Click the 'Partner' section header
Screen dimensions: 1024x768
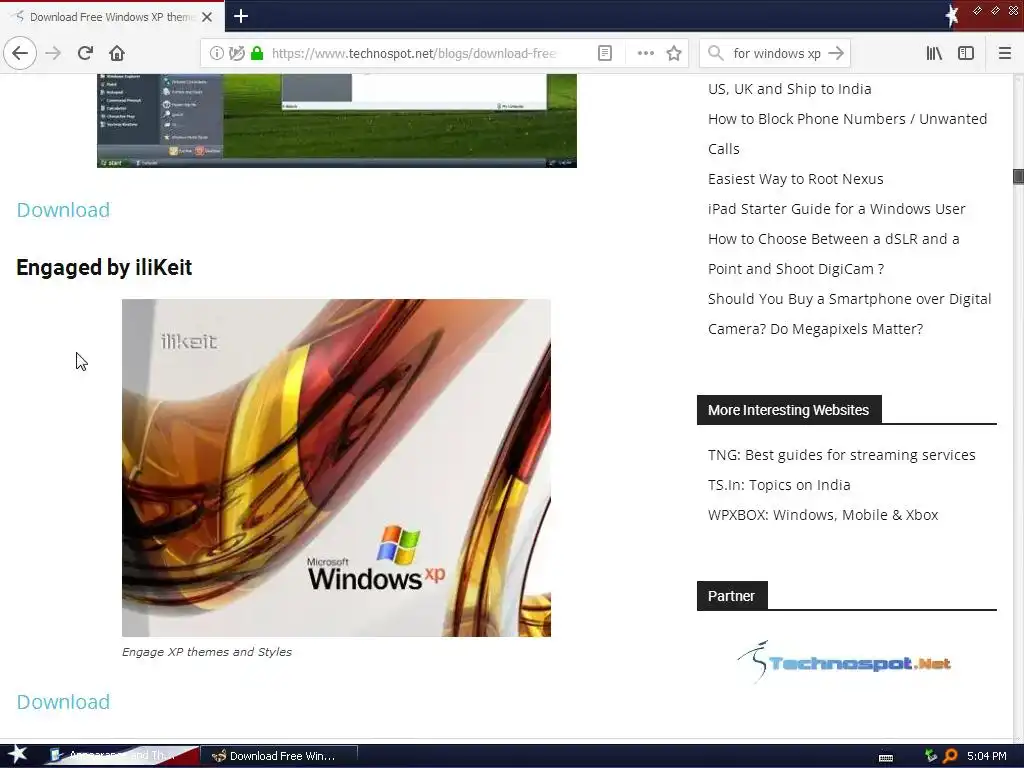pos(731,596)
